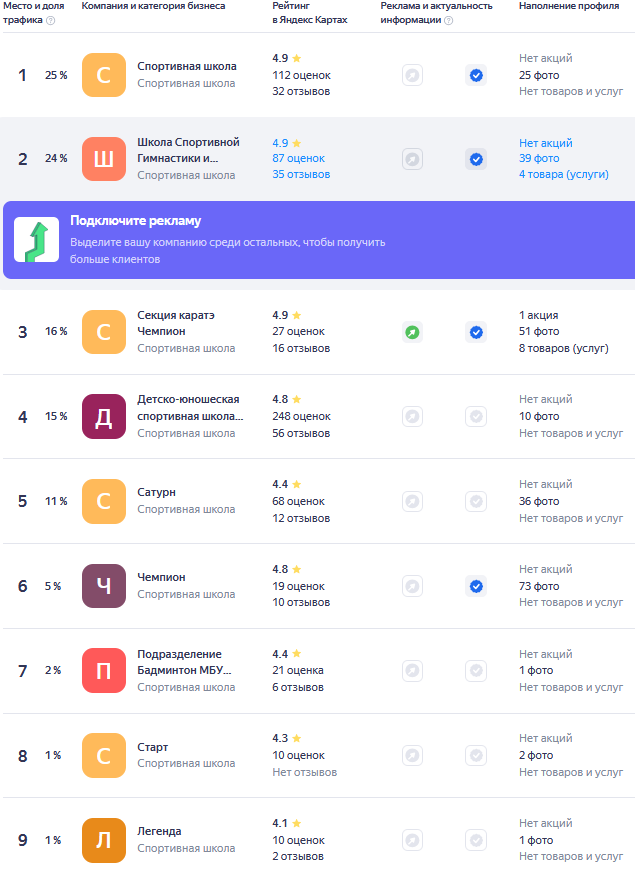Click the help icon next to 'Место и доля трафика'

(51, 20)
